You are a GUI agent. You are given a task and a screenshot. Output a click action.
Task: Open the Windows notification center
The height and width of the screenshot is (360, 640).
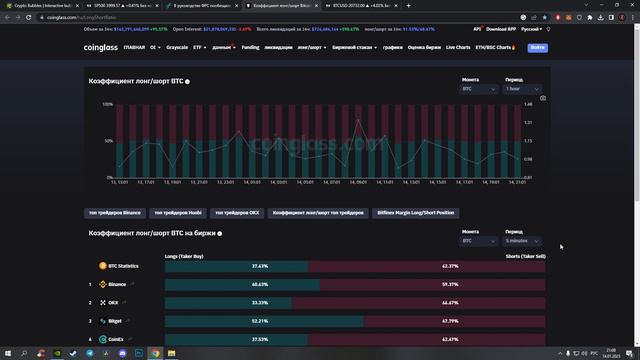[629, 353]
